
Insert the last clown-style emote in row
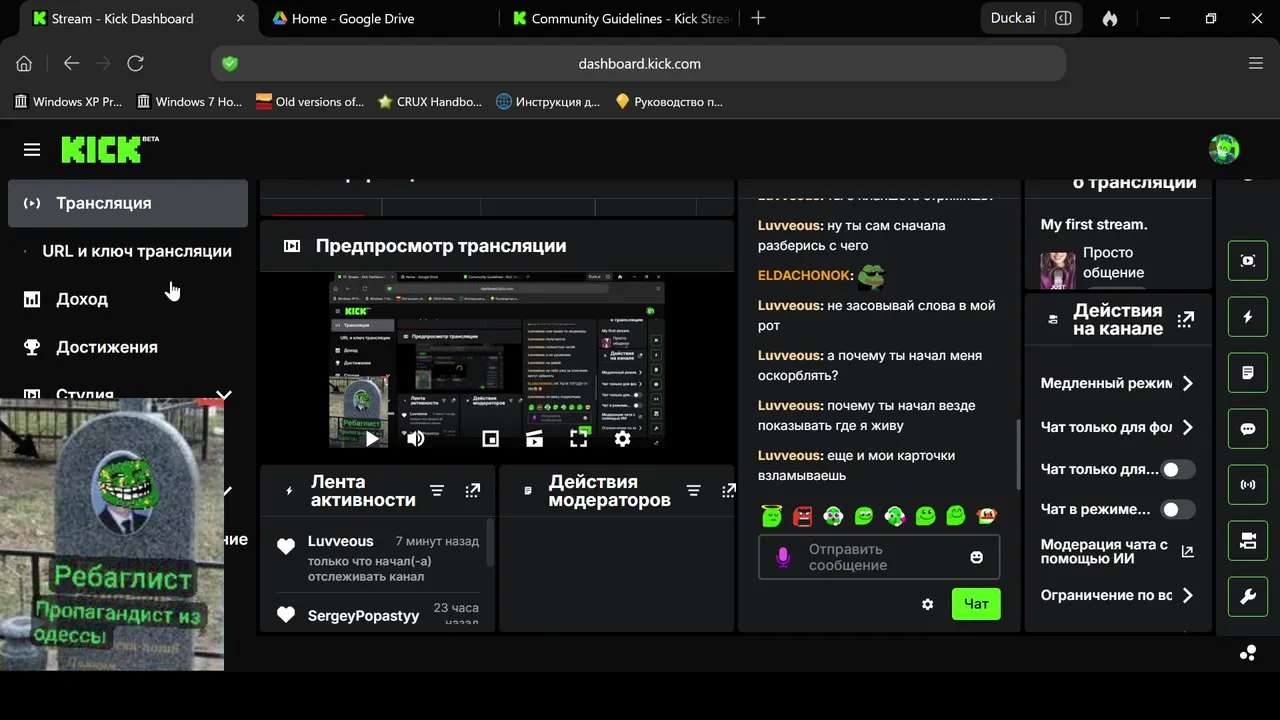pos(987,516)
